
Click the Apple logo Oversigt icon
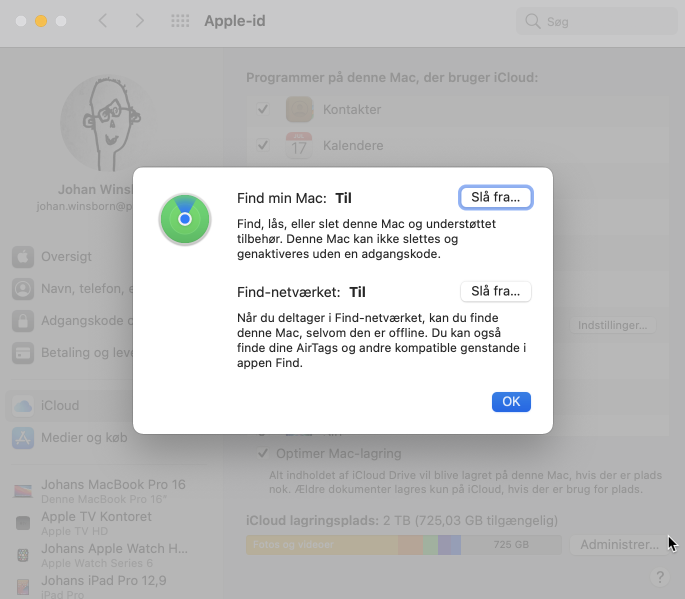[23, 256]
